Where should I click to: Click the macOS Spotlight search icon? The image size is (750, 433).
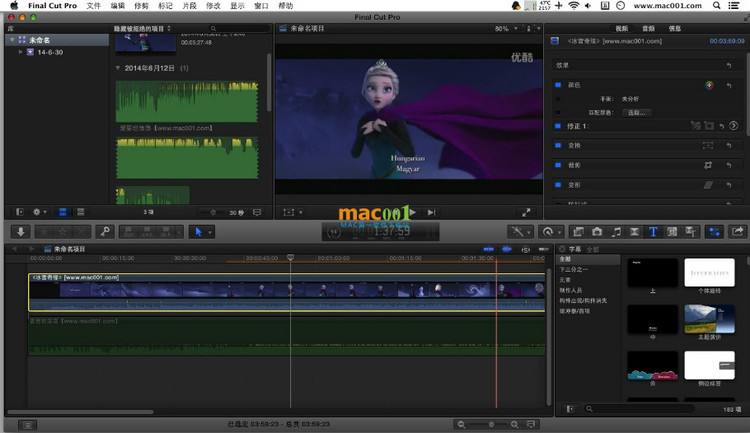(716, 6)
